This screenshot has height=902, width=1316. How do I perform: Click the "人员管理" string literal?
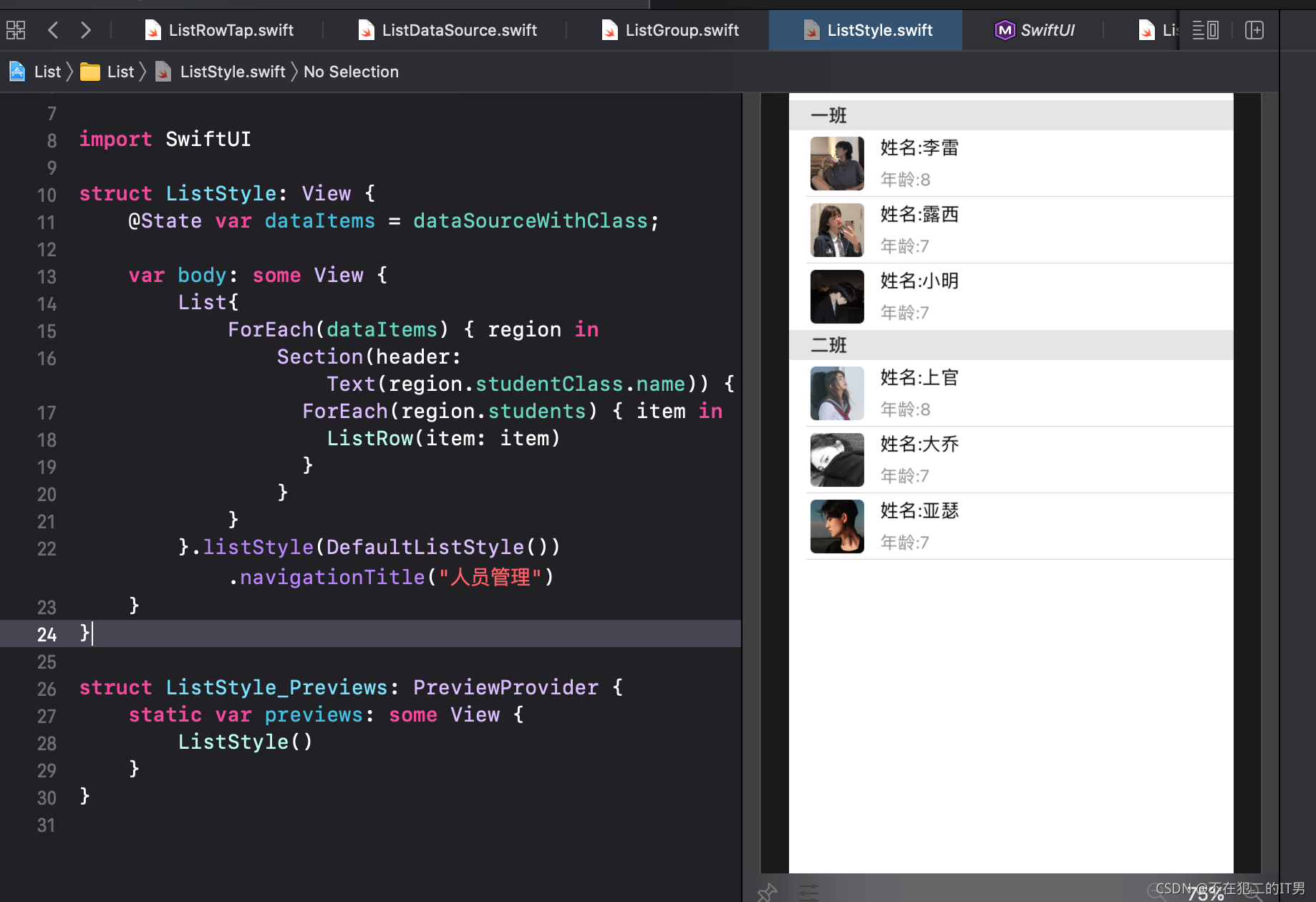[490, 577]
